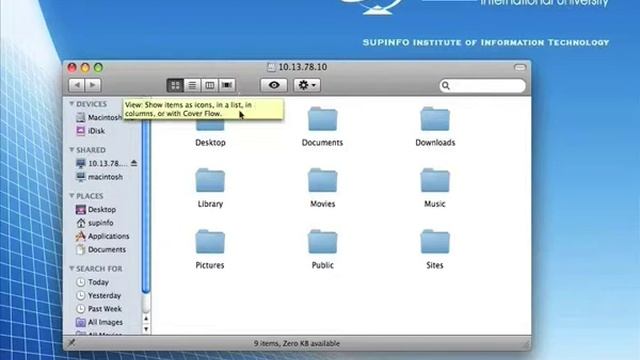This screenshot has width=640, height=360.
Task: Go back with the left arrow button
Action: (77, 85)
